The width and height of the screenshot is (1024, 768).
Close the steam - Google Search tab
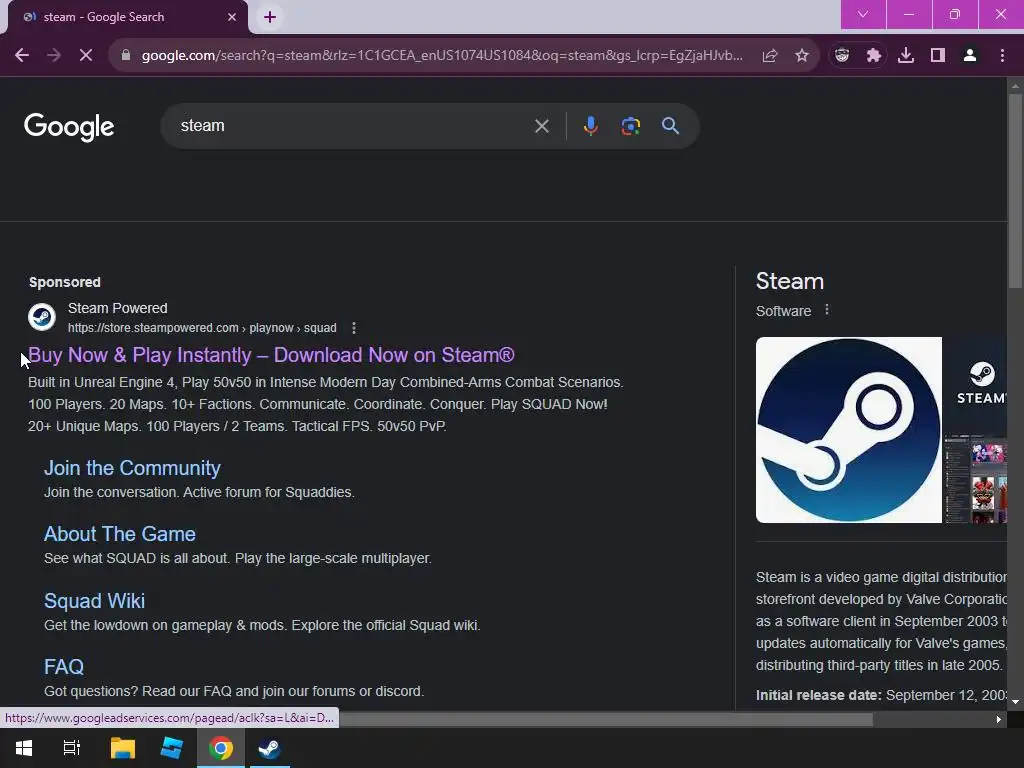point(232,17)
